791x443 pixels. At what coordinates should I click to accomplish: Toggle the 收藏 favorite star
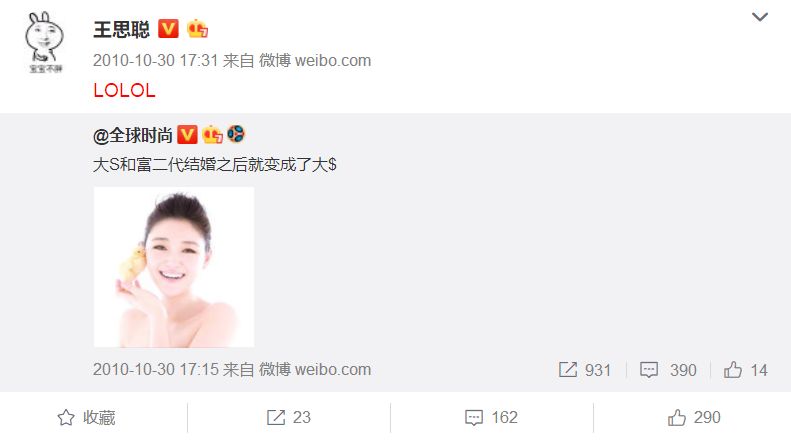pyautogui.click(x=86, y=417)
